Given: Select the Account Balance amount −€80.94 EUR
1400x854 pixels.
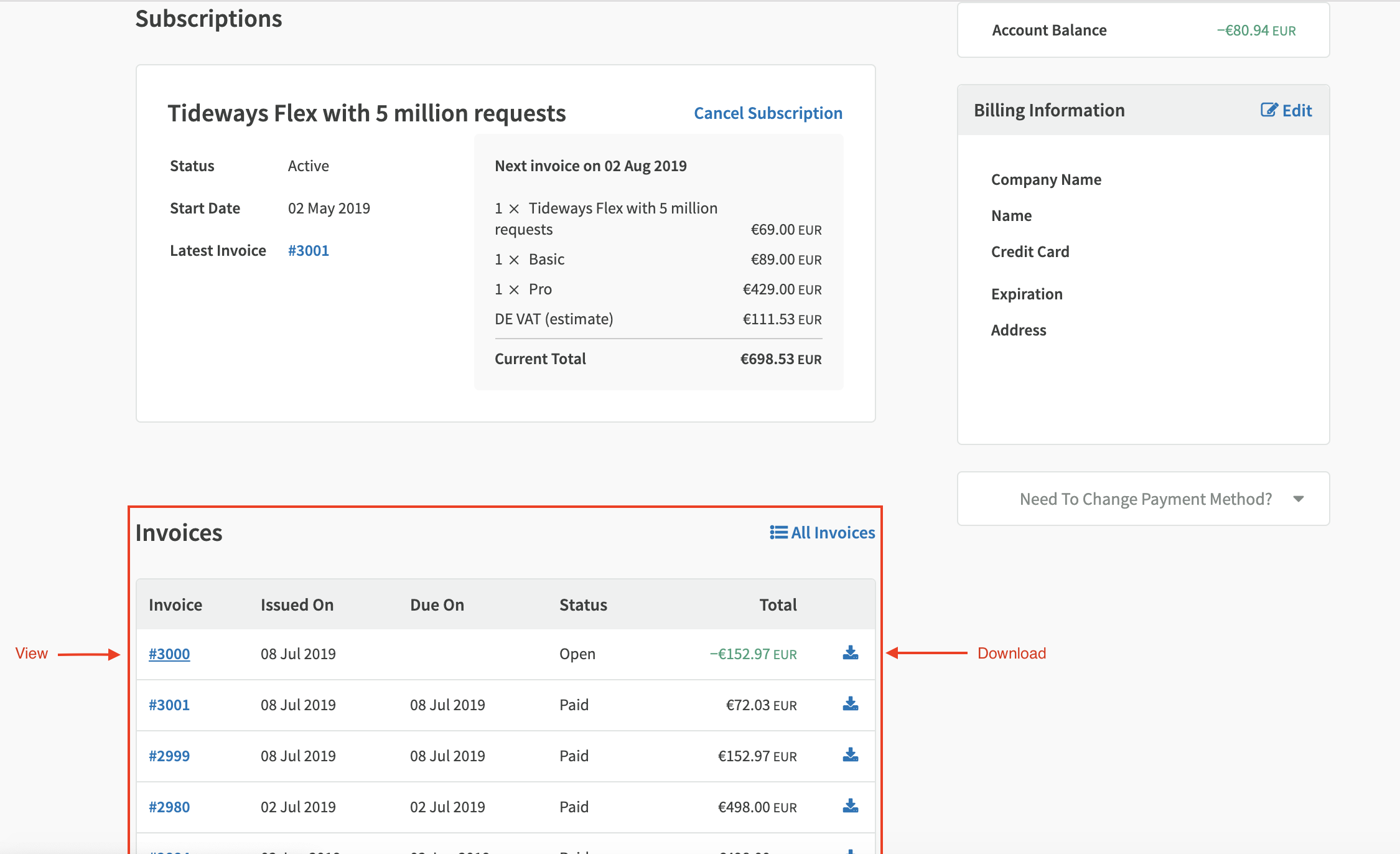Looking at the screenshot, I should (1256, 30).
